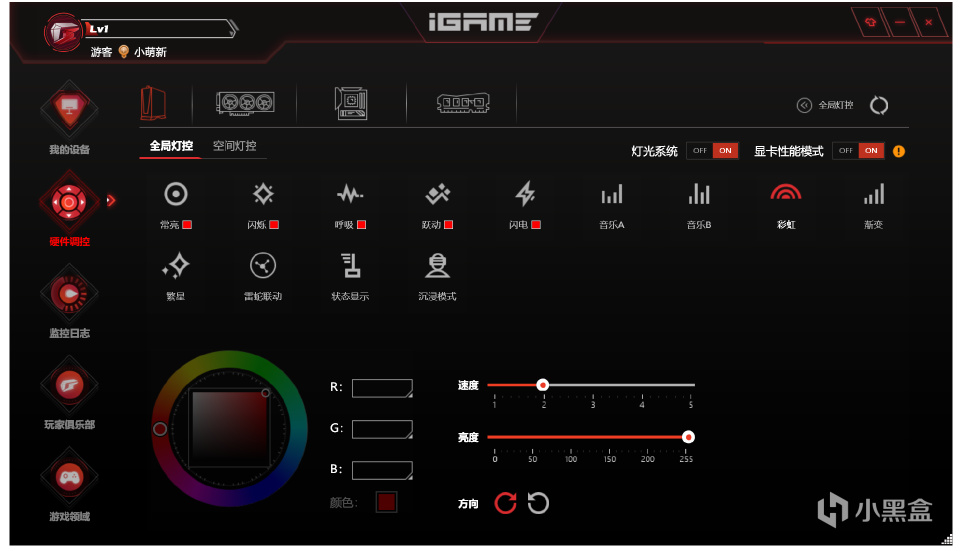960x551 pixels.
Task: Open 游戏领域 in sidebar
Action: pyautogui.click(x=69, y=485)
